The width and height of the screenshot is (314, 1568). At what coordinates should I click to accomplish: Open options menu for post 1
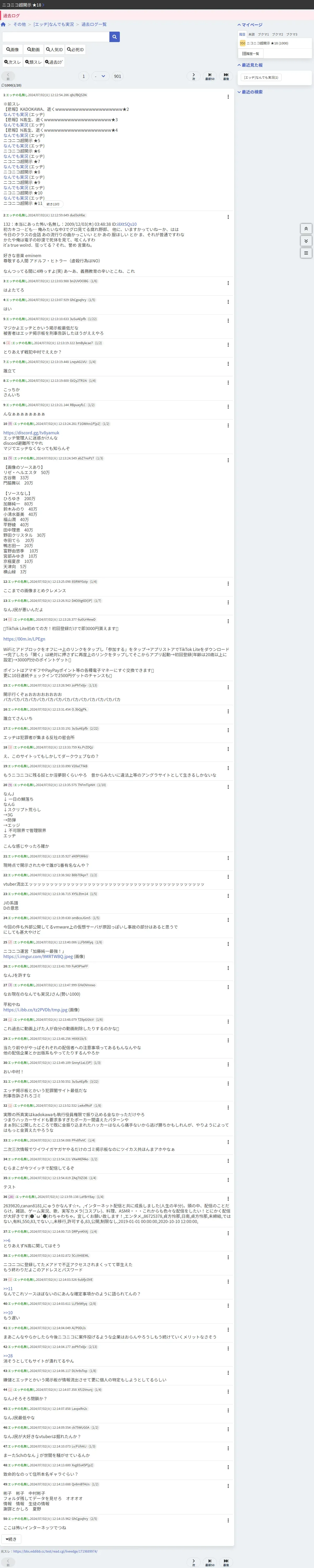[228, 97]
